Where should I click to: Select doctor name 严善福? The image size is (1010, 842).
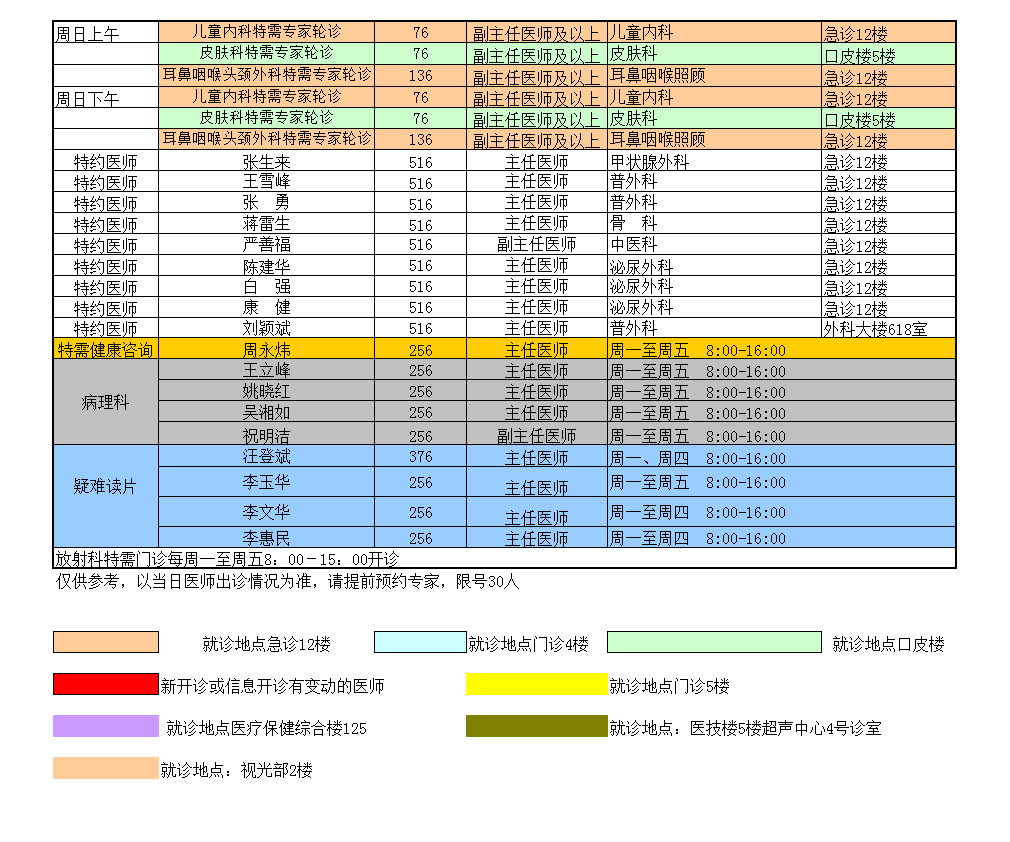[x=267, y=245]
